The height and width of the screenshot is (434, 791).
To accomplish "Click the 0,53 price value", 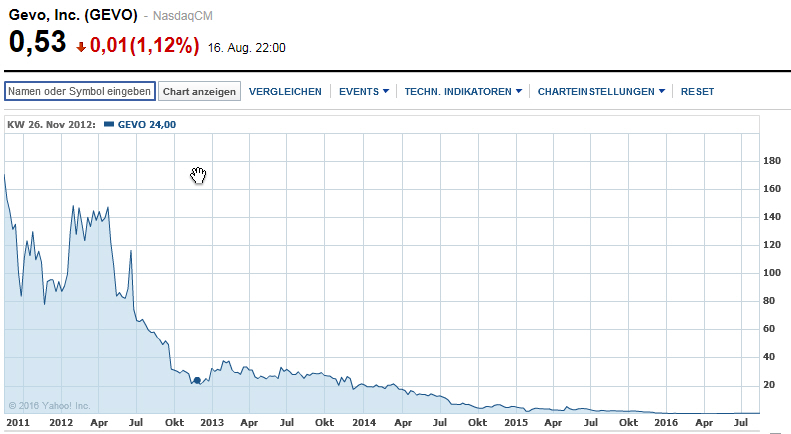I will point(37,42).
